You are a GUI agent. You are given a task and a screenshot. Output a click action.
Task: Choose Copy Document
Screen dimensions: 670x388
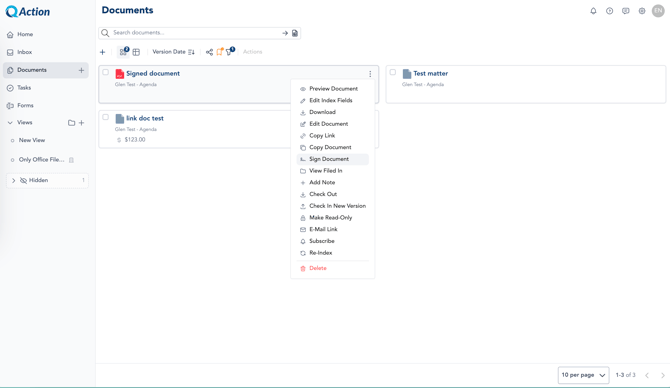(332, 147)
